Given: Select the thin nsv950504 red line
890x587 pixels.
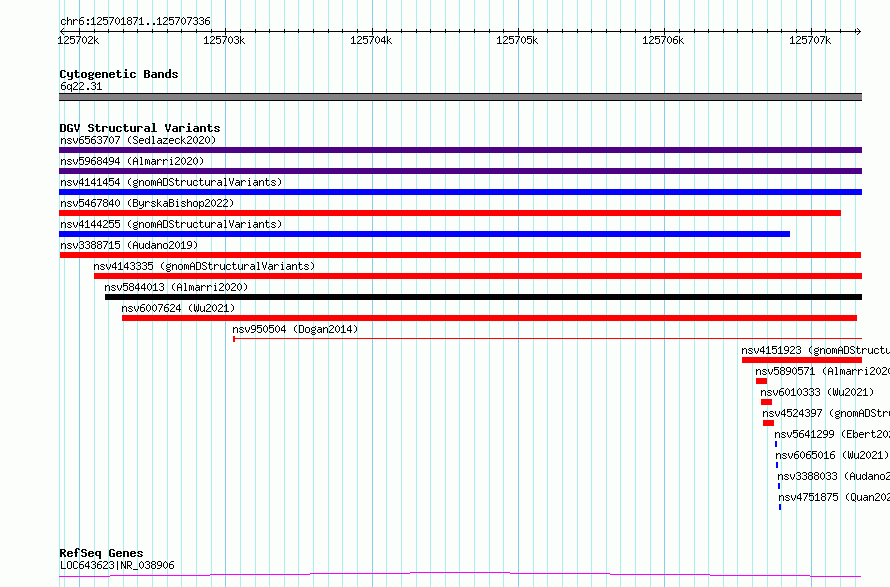Looking at the screenshot, I should tap(548, 339).
